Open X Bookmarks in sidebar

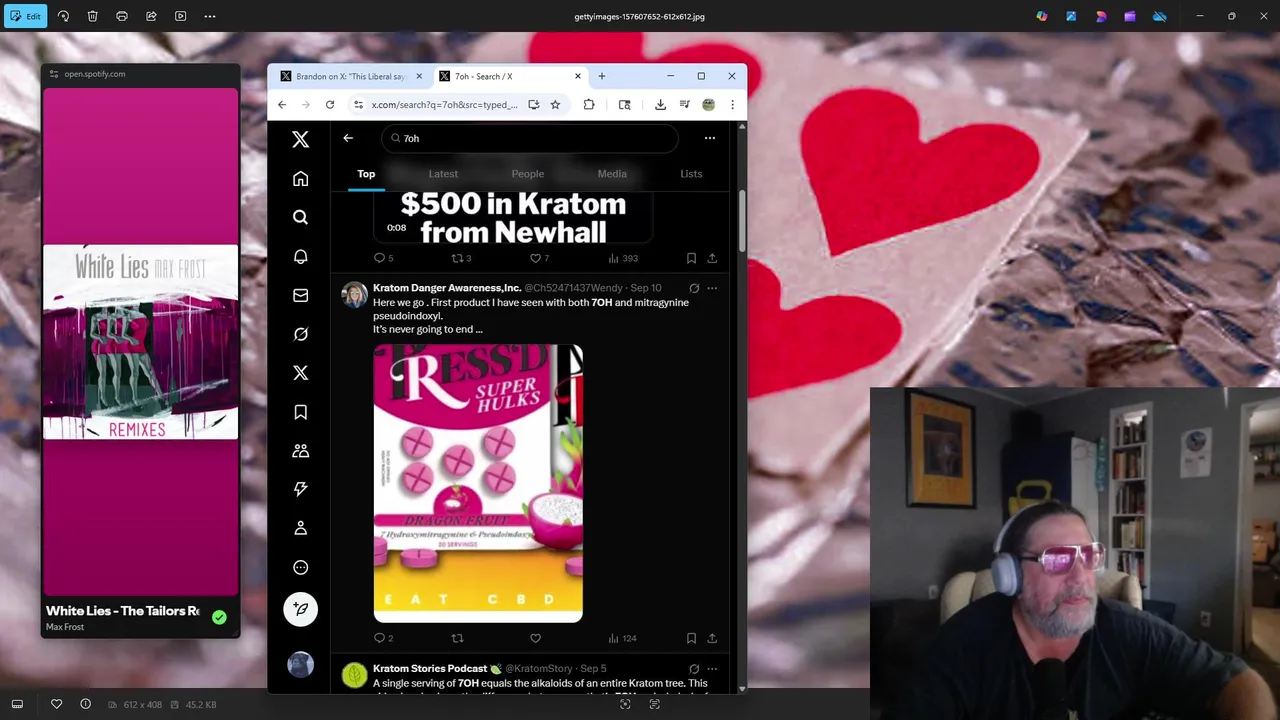(x=300, y=412)
